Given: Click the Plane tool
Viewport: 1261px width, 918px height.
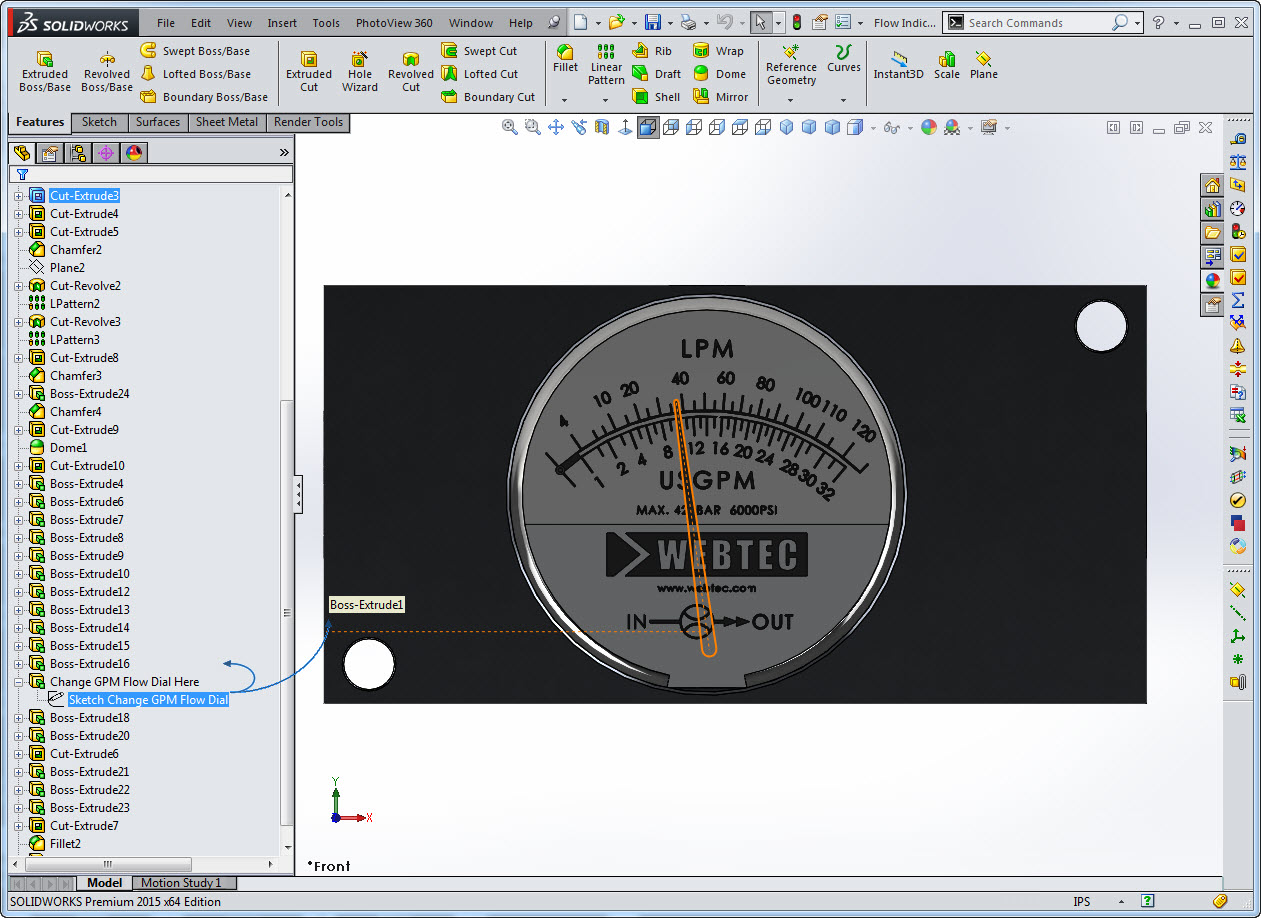Looking at the screenshot, I should click(x=984, y=65).
